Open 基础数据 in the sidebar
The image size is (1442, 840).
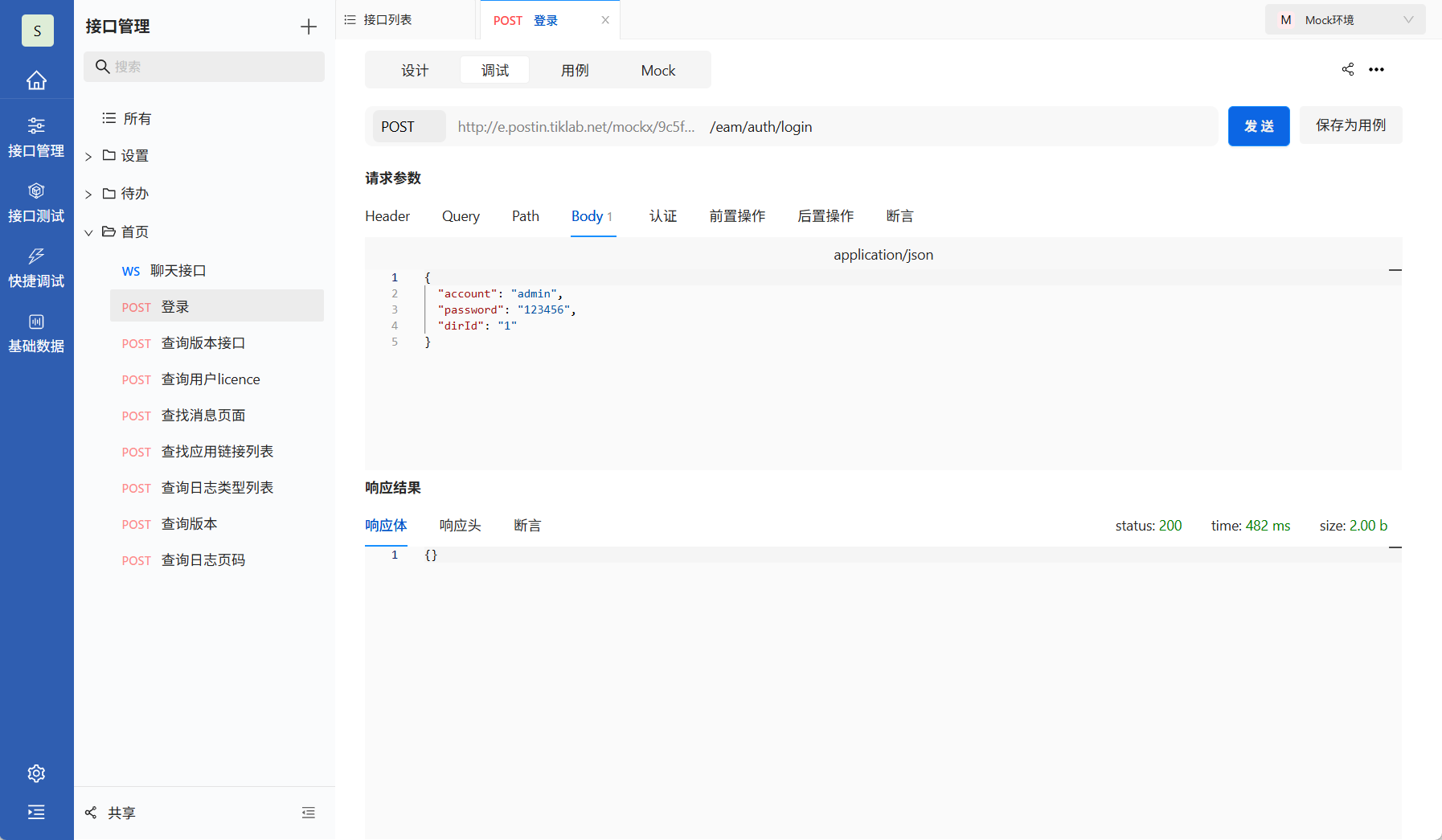[x=36, y=333]
